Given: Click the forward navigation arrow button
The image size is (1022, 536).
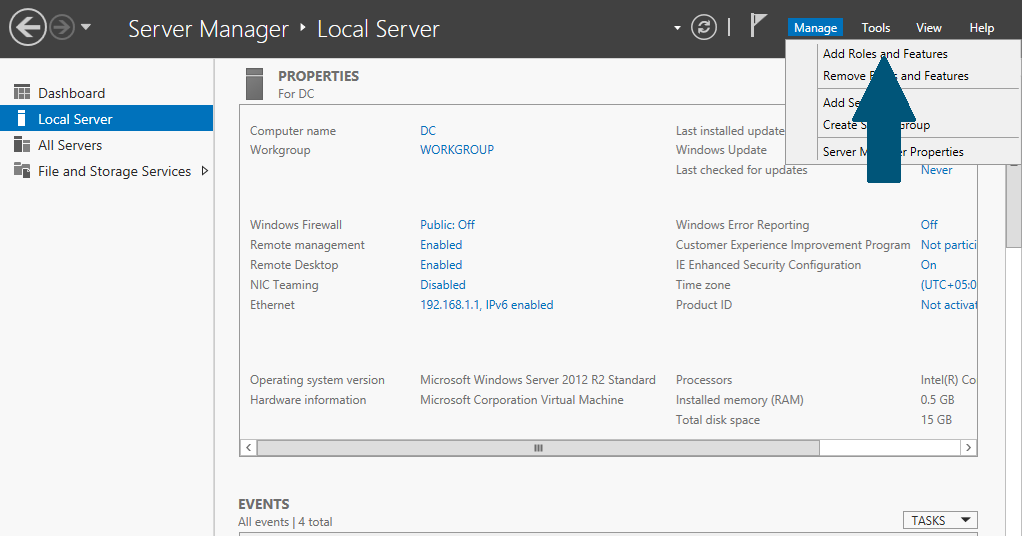Looking at the screenshot, I should [x=63, y=28].
